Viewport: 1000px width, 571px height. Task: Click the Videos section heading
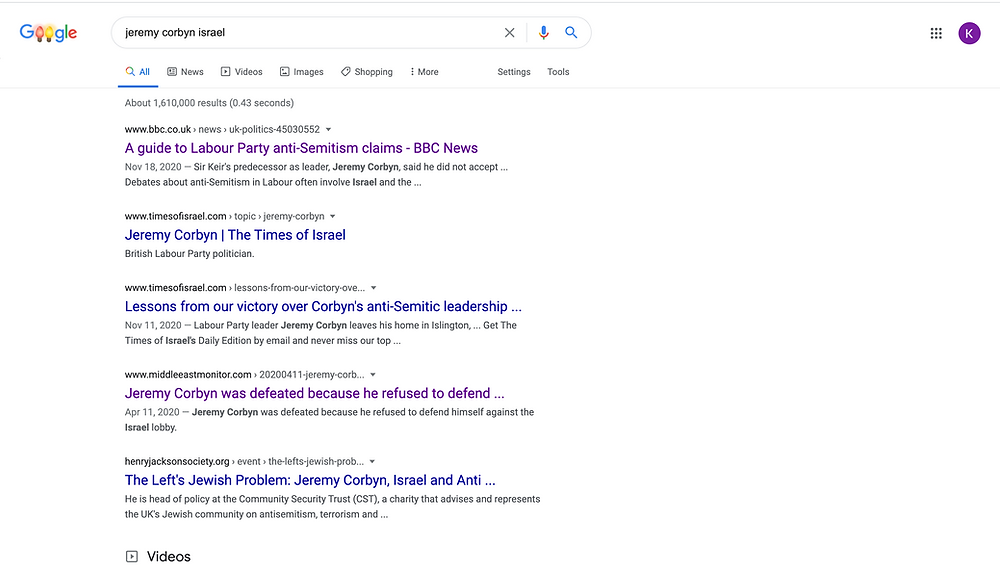[x=169, y=556]
